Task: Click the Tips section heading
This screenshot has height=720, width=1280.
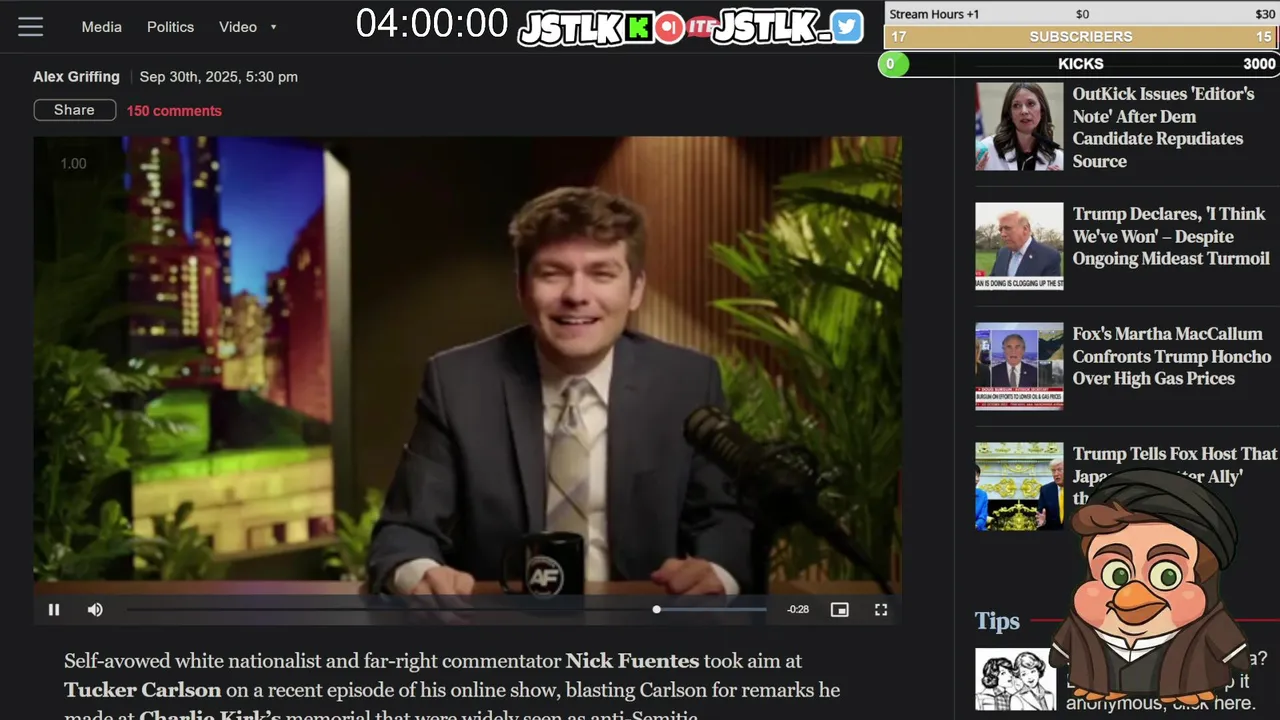Action: (x=997, y=621)
